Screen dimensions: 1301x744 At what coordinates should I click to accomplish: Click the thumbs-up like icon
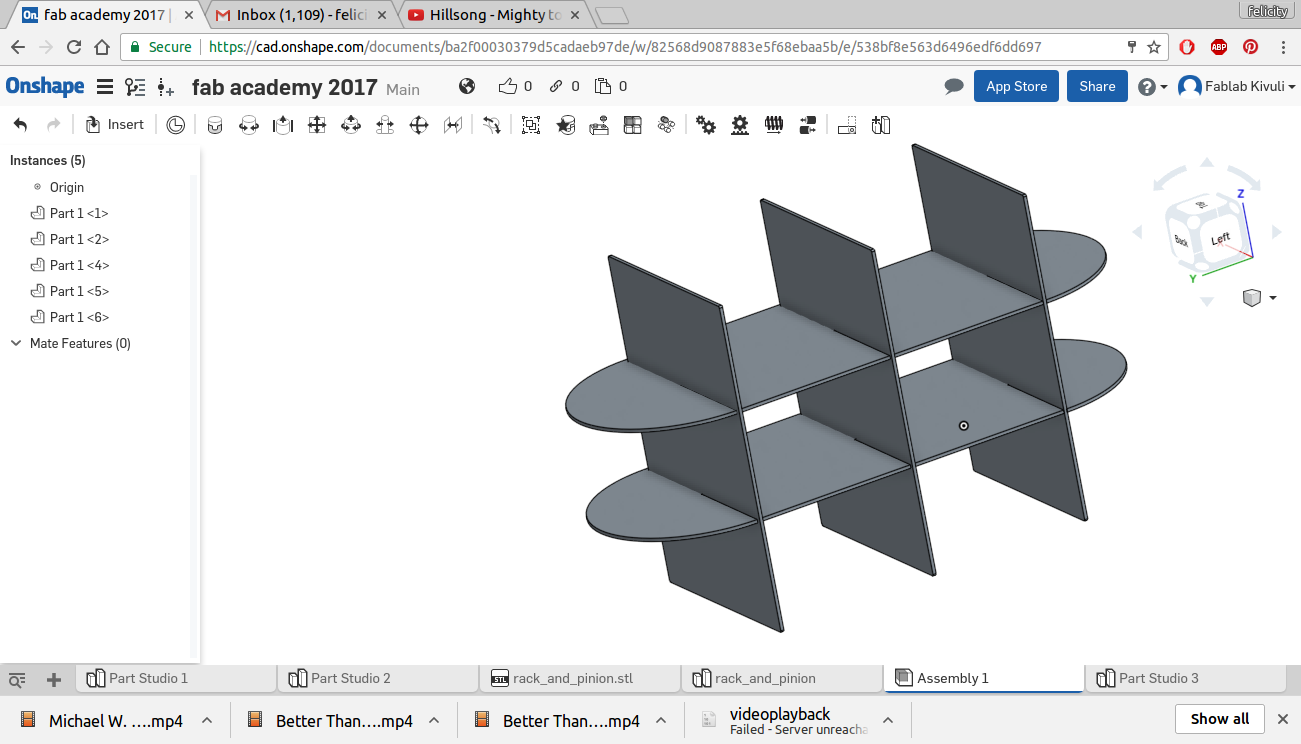click(x=509, y=86)
